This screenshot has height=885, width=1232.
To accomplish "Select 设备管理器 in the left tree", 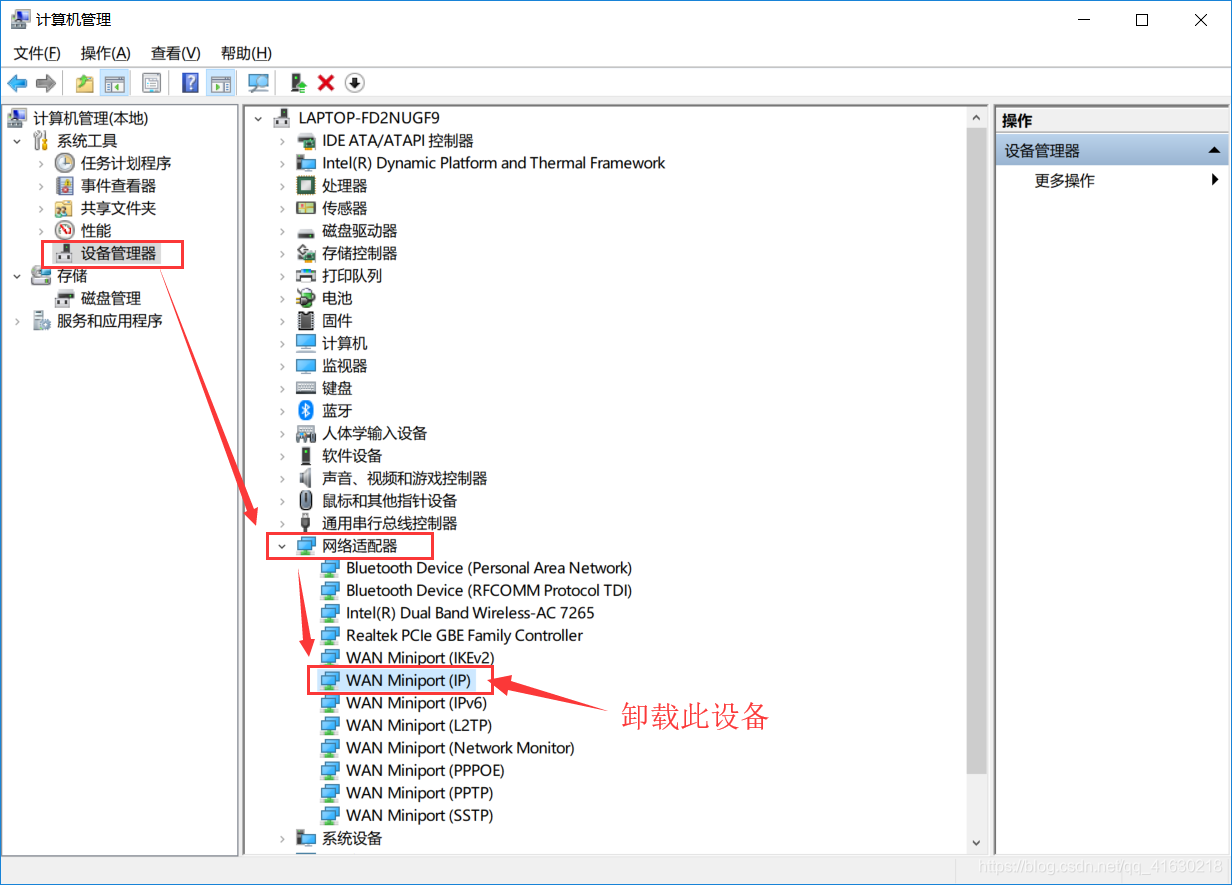I will click(119, 253).
